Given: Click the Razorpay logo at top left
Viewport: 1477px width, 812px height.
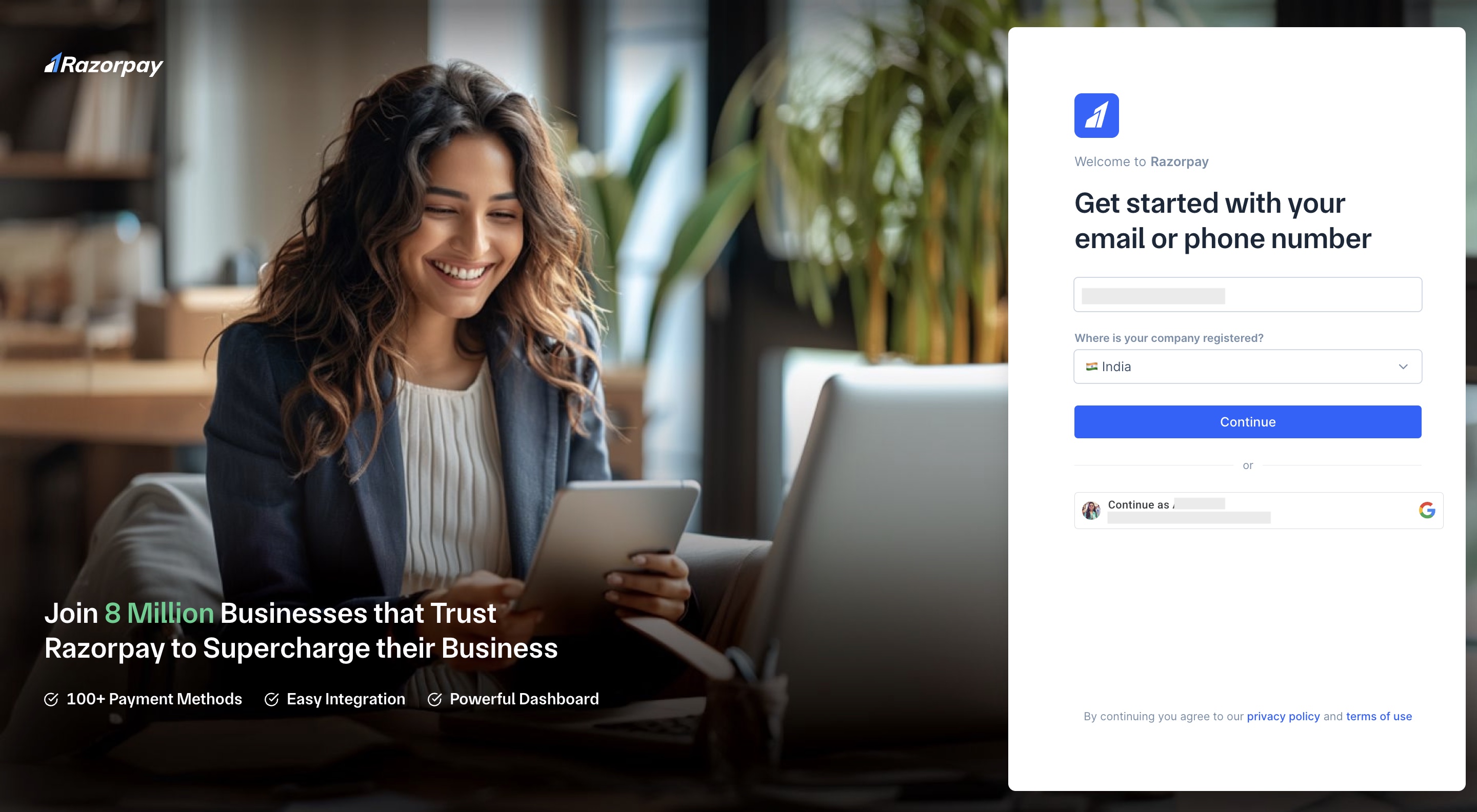Looking at the screenshot, I should (x=104, y=65).
